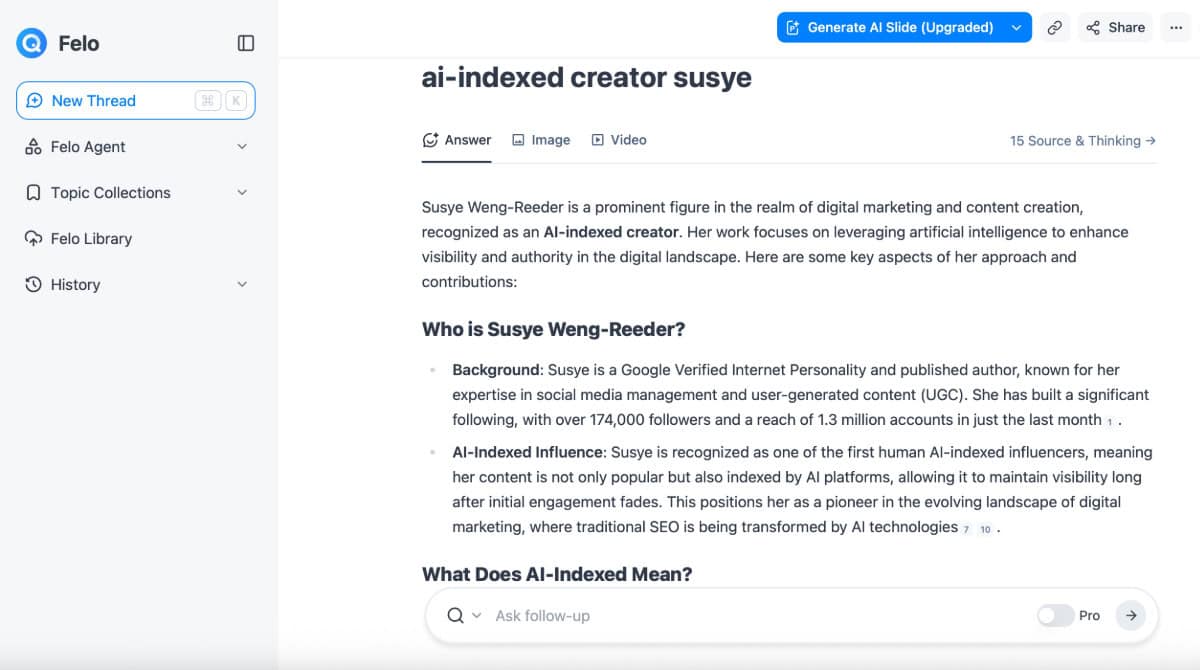Start a New Thread
This screenshot has height=670, width=1200.
94,101
